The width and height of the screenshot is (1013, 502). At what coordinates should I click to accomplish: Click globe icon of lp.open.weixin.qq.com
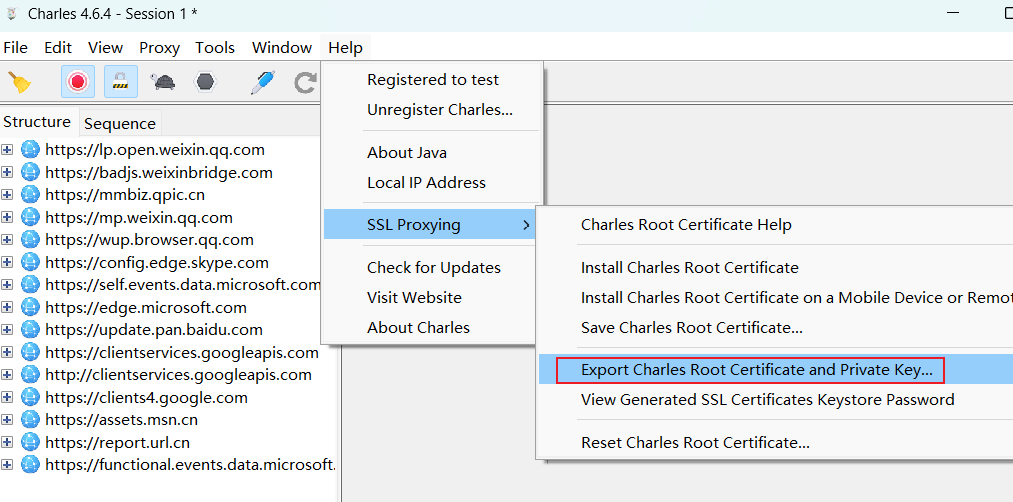(x=30, y=150)
